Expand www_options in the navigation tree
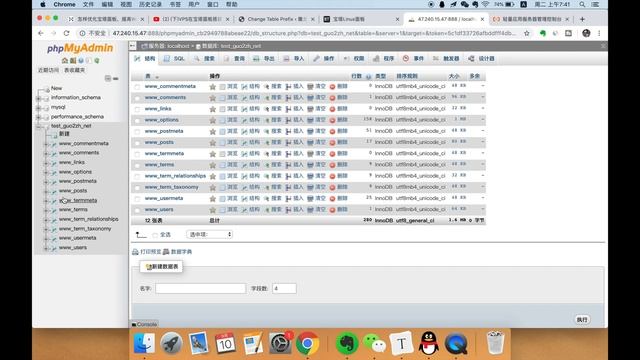This screenshot has width=640, height=360. [x=46, y=172]
